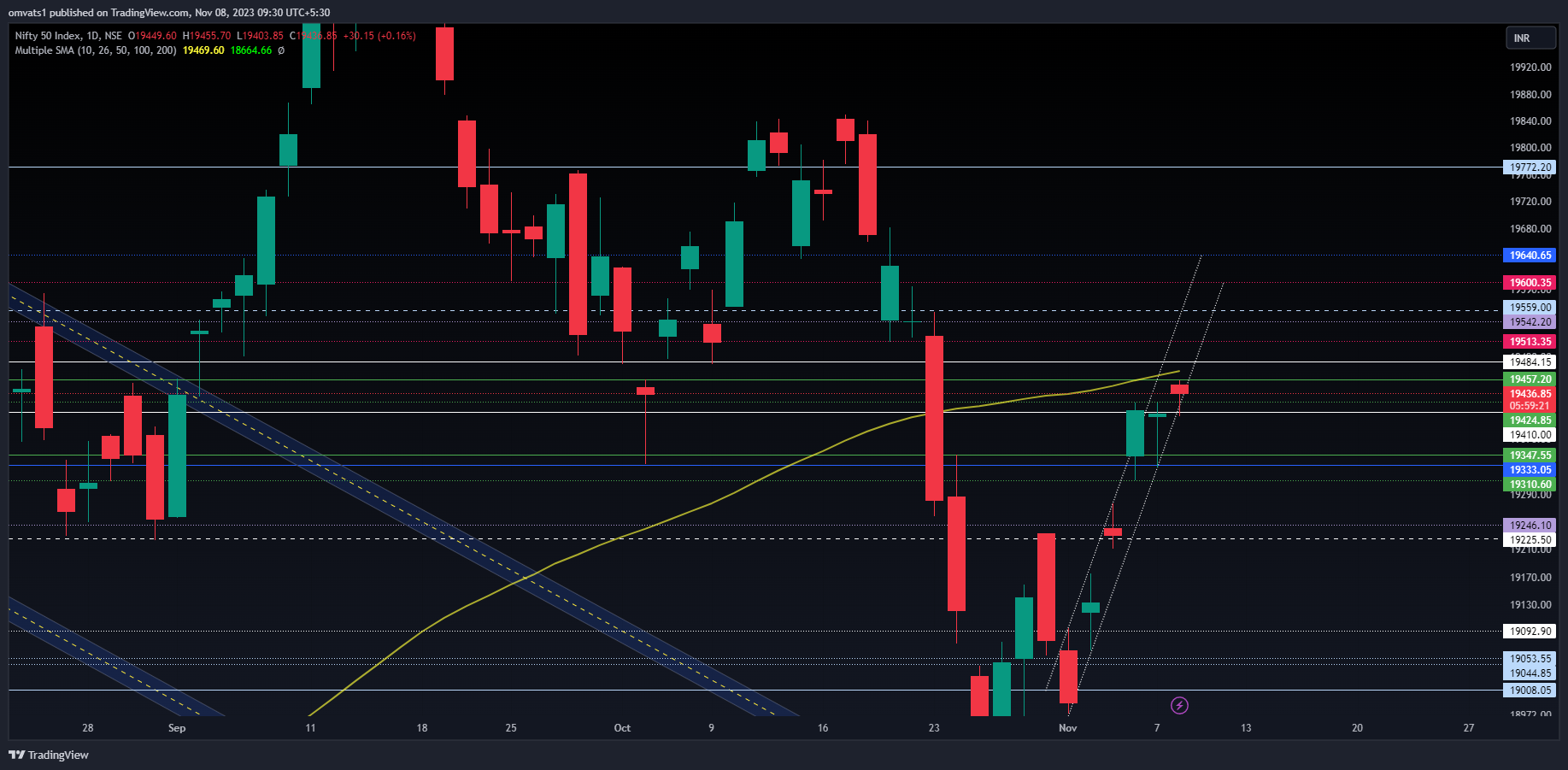Click the 9 date on time axis
The width and height of the screenshot is (1568, 770).
711,728
